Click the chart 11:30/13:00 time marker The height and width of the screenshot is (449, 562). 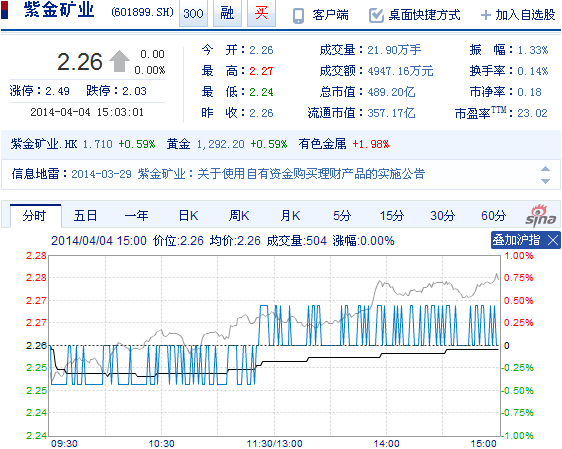(274, 444)
